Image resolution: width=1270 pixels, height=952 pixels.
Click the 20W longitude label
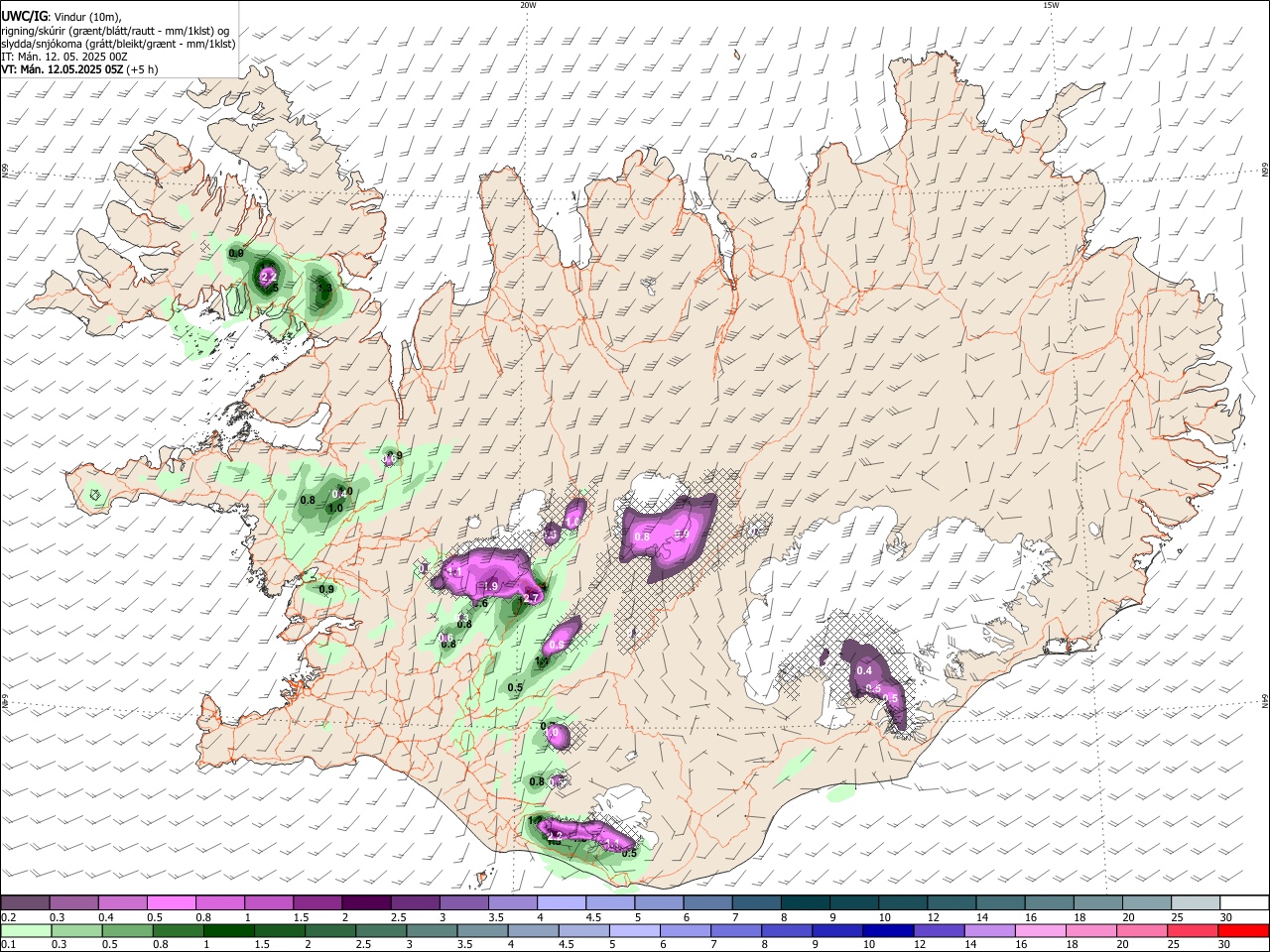(528, 5)
